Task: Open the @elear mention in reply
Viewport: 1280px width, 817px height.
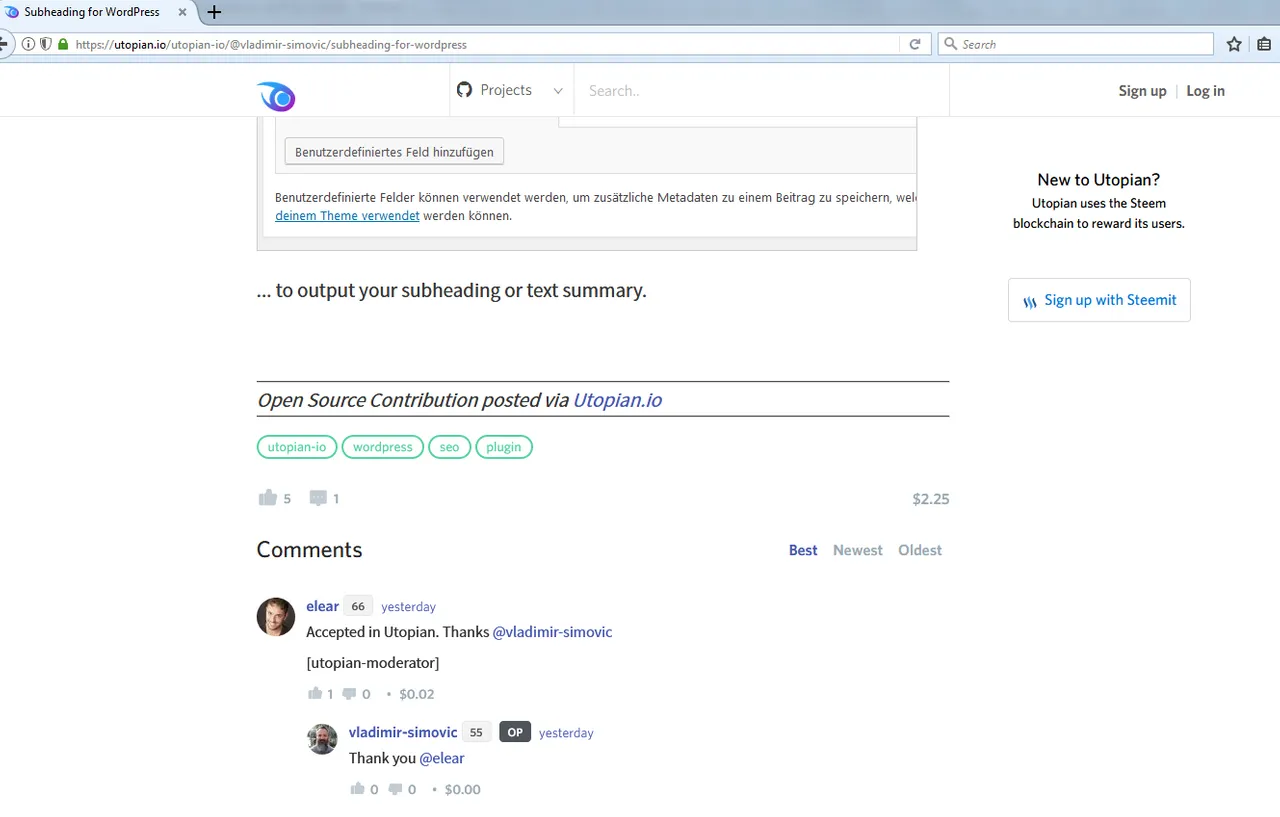Action: (x=442, y=758)
